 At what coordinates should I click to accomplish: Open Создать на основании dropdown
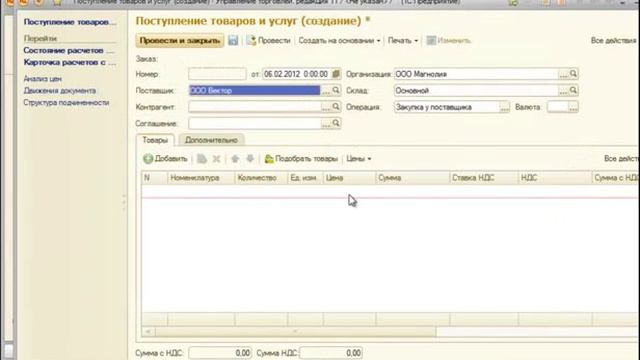(x=339, y=40)
